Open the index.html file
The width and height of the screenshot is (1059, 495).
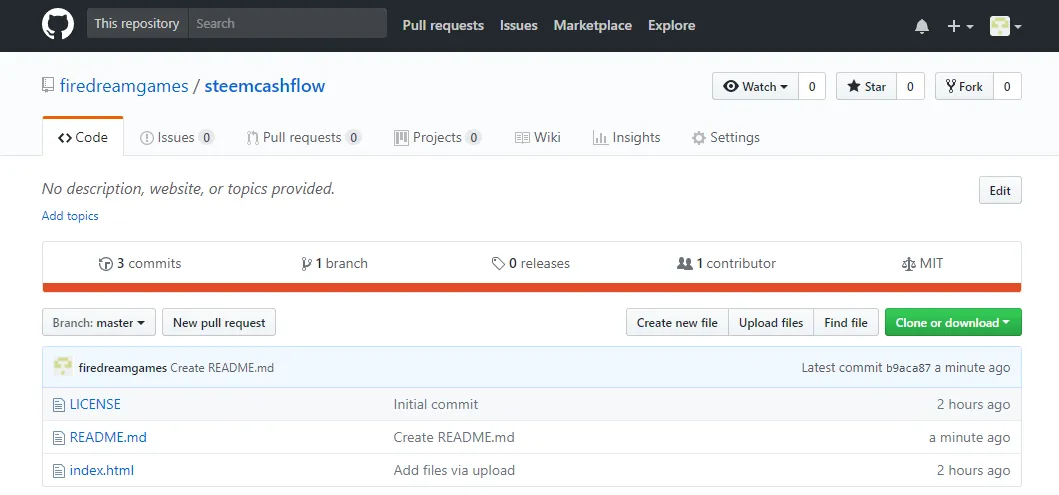coord(102,471)
